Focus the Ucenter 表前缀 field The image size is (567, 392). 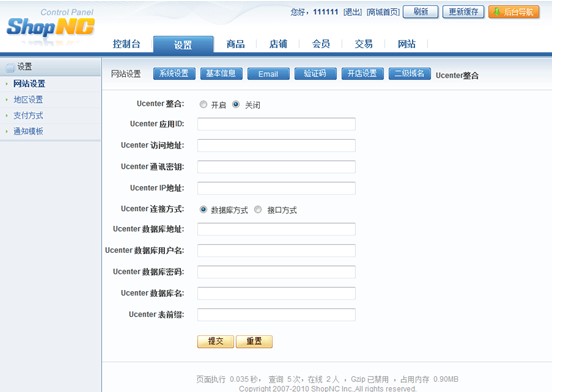pos(276,315)
